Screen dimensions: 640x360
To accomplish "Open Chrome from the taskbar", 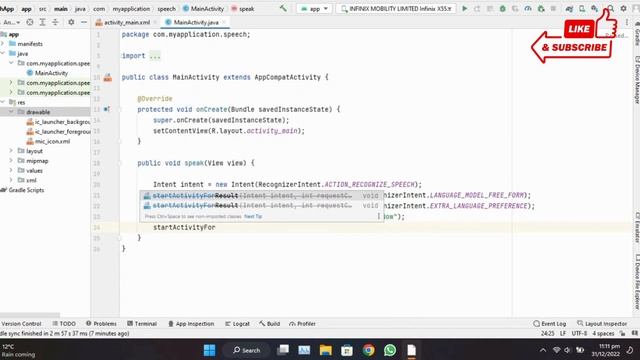I will tap(368, 350).
